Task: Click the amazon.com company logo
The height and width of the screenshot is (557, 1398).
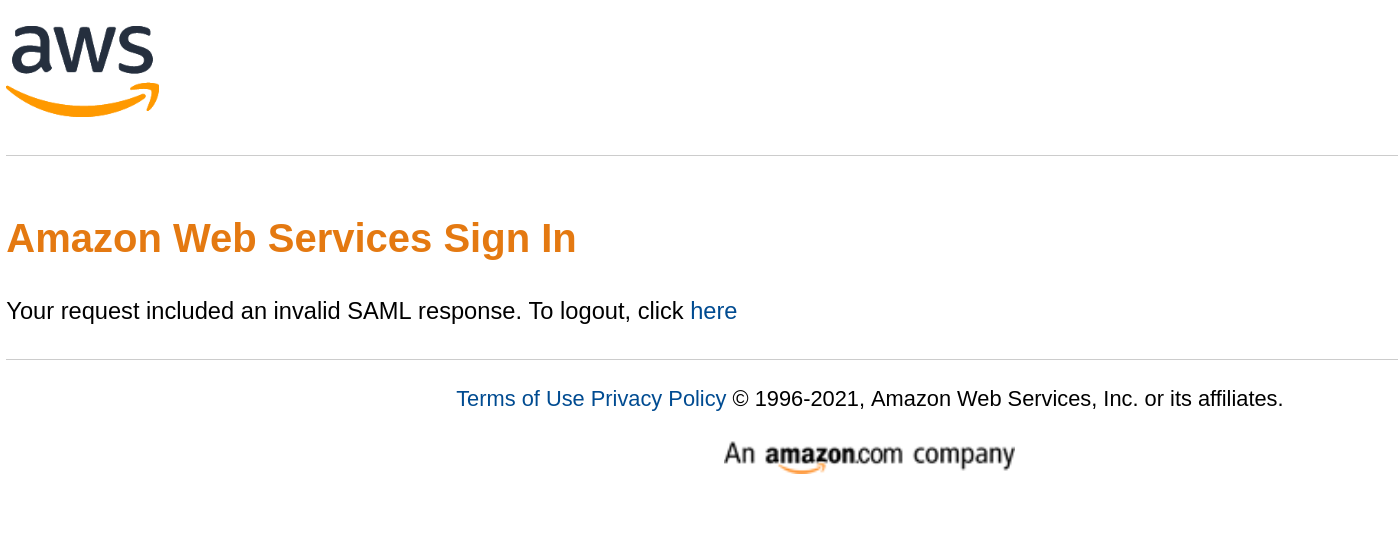Action: (x=868, y=455)
